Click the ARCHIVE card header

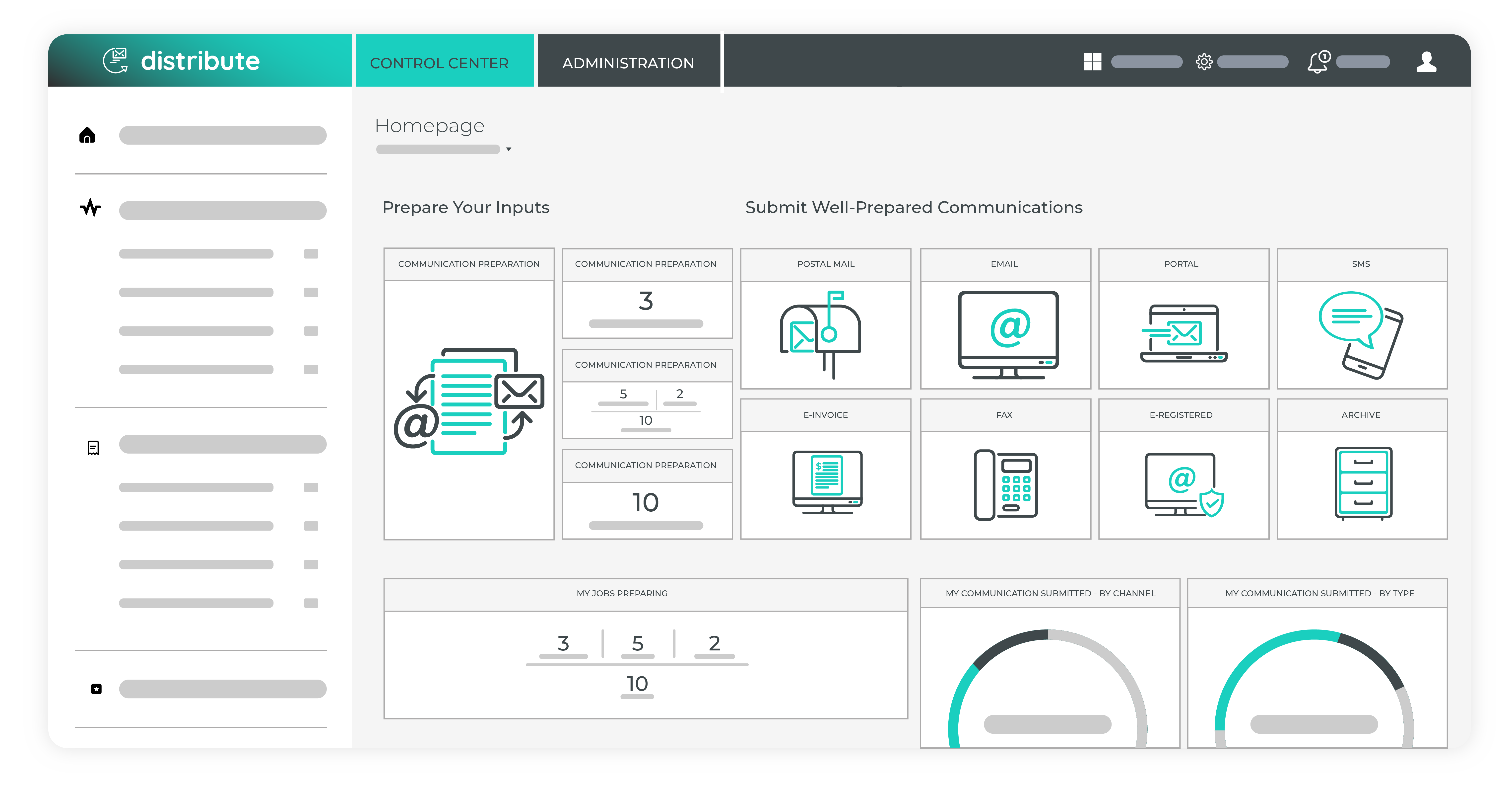(1362, 415)
